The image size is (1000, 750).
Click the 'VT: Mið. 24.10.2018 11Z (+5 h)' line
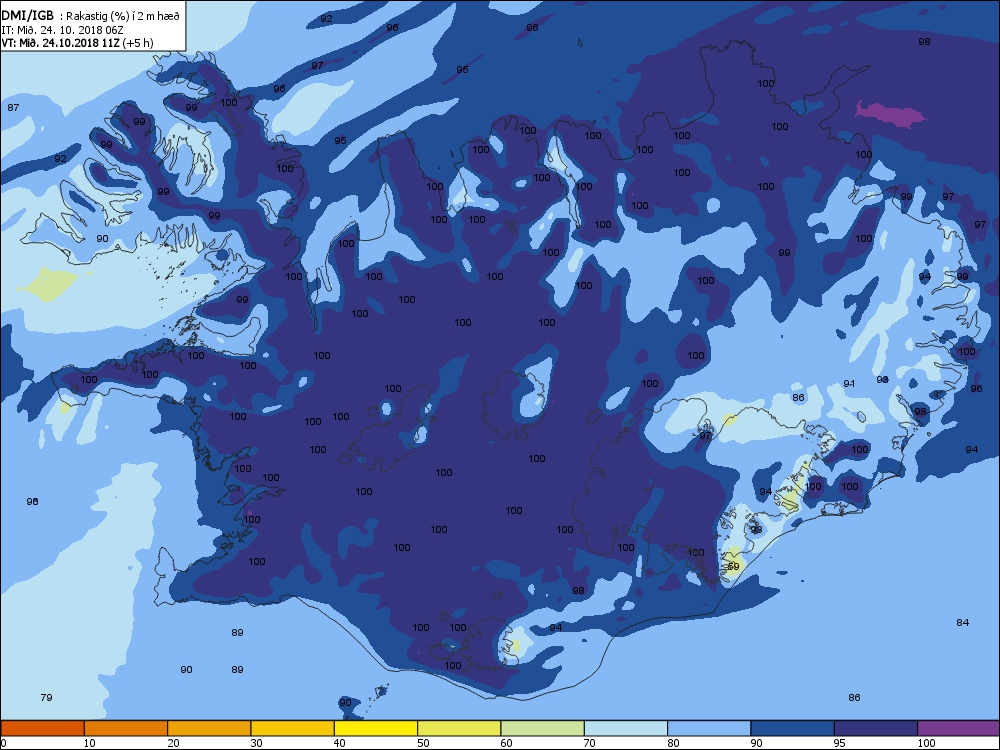coord(77,43)
